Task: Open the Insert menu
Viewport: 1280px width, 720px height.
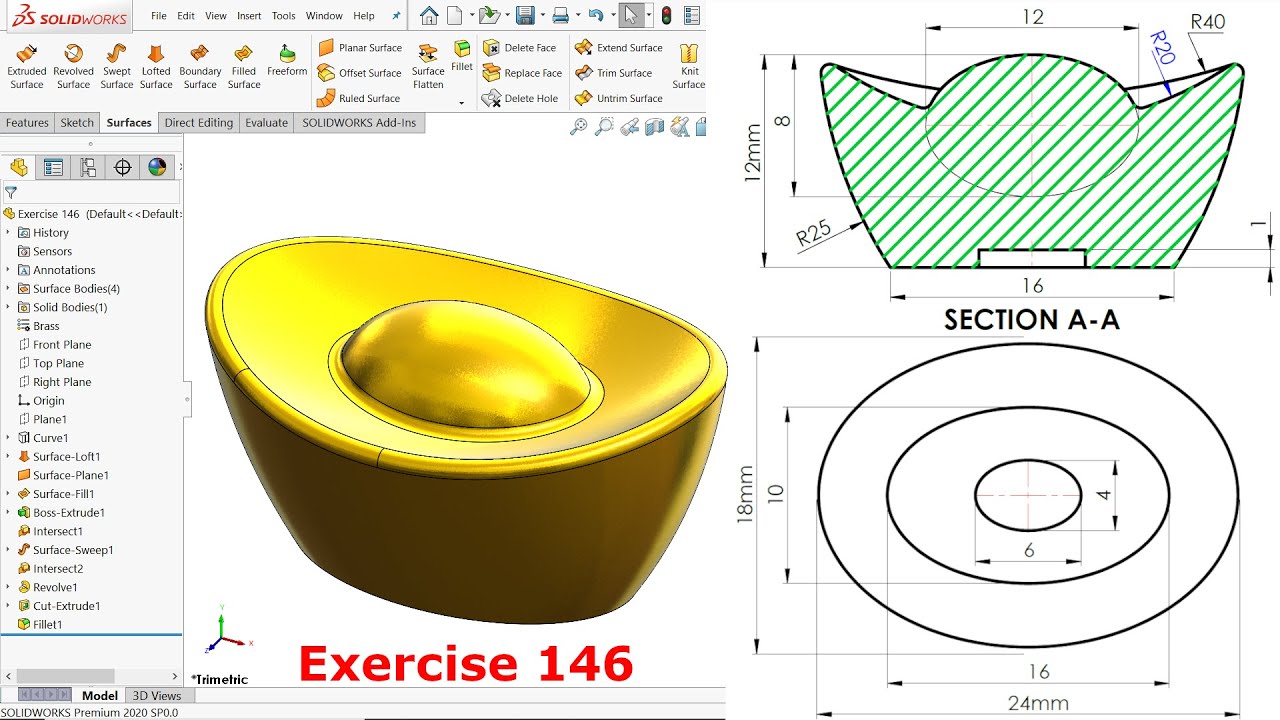Action: tap(249, 16)
